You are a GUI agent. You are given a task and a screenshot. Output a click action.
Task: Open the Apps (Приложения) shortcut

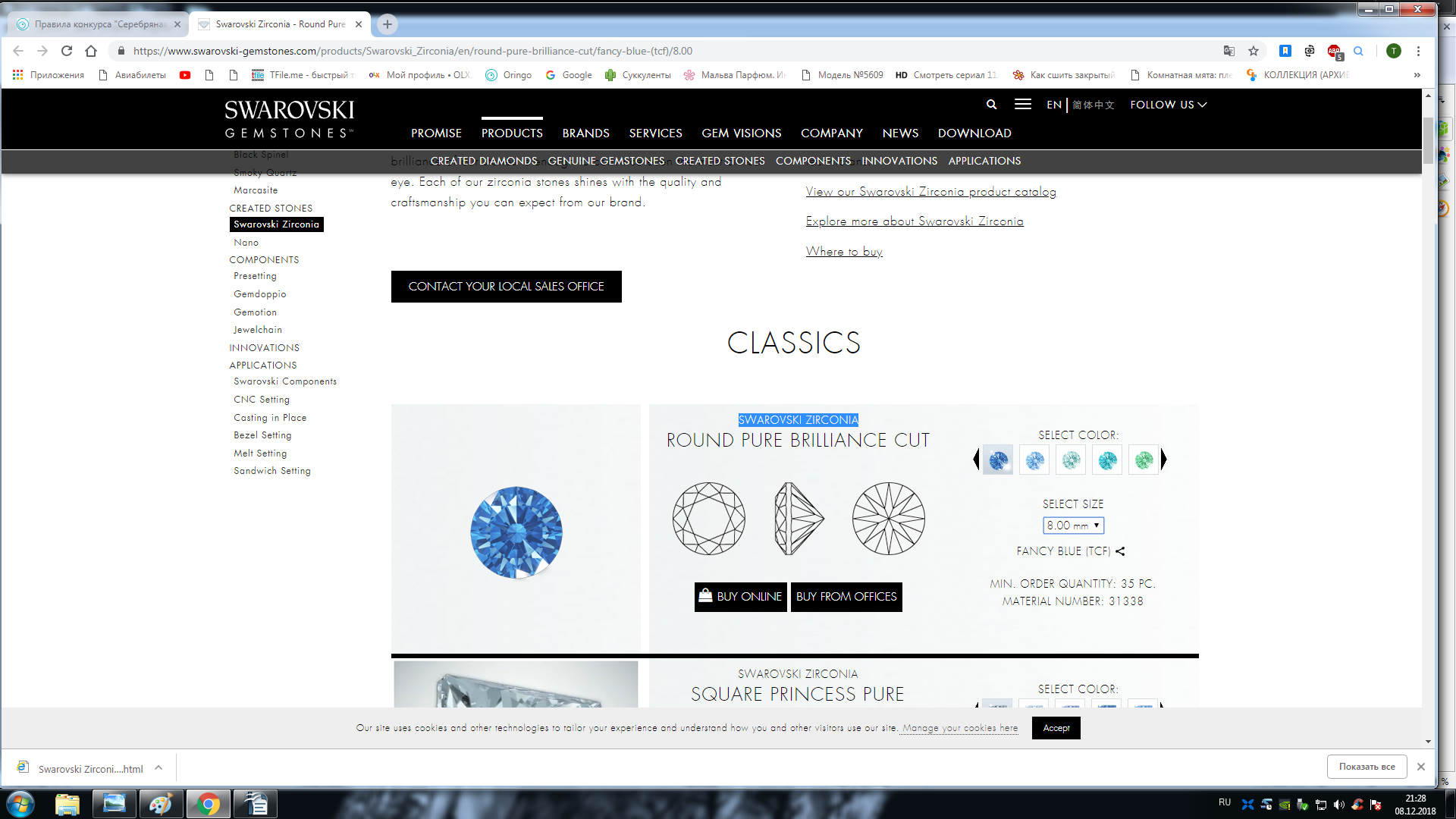click(x=49, y=75)
